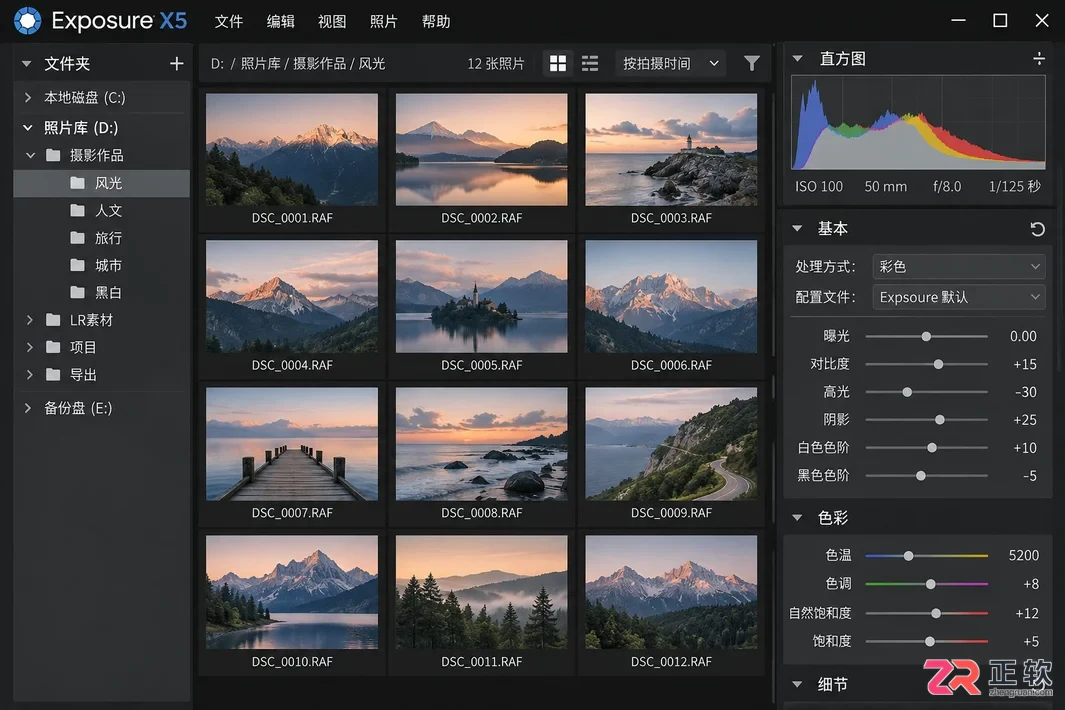Click the 摄影作品 breadcrumb segment
The image size is (1065, 710).
(319, 63)
